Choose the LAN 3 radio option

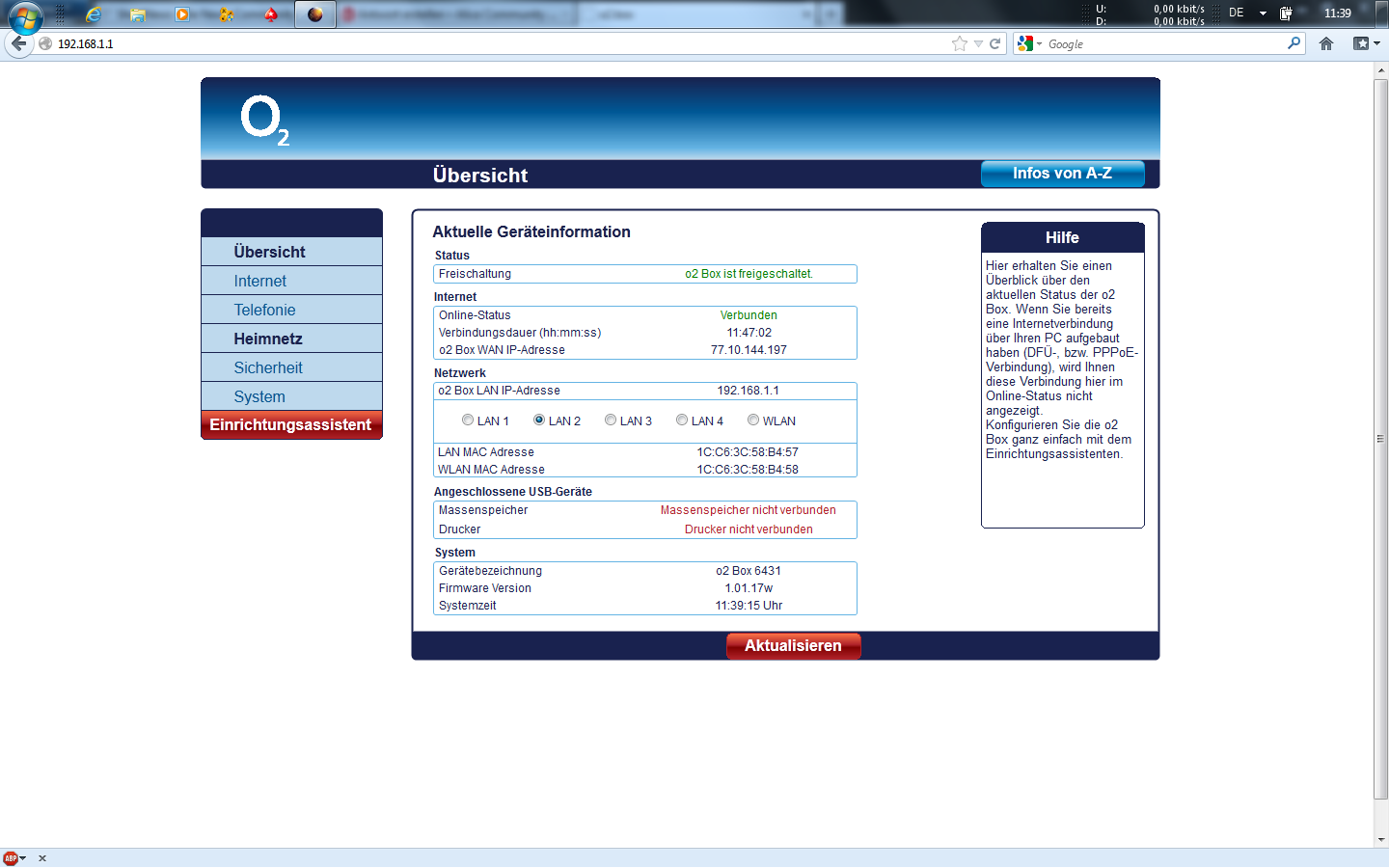pos(611,420)
